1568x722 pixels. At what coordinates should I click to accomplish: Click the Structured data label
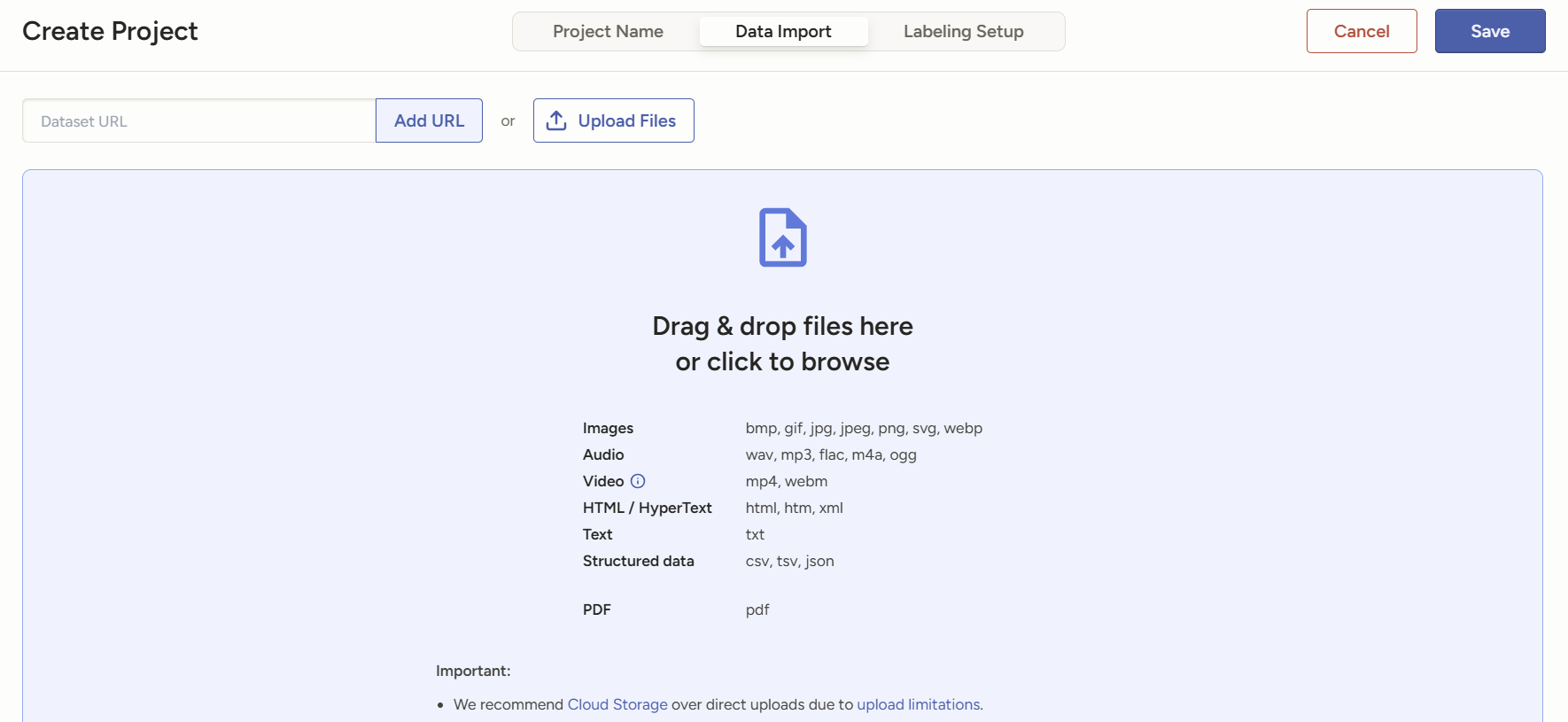pos(639,561)
